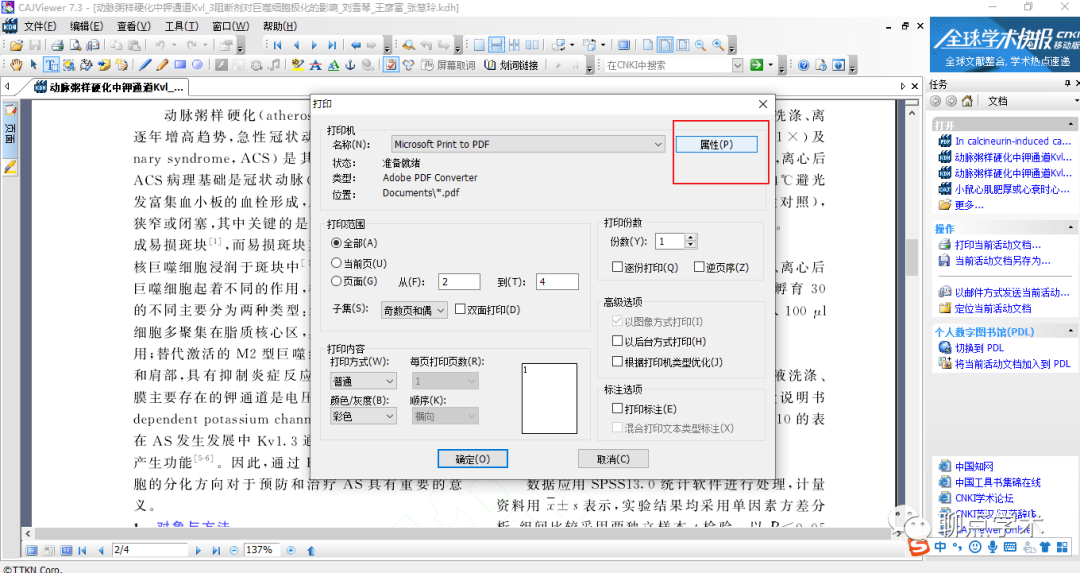Select the rectangle annotation tool

pyautogui.click(x=180, y=65)
